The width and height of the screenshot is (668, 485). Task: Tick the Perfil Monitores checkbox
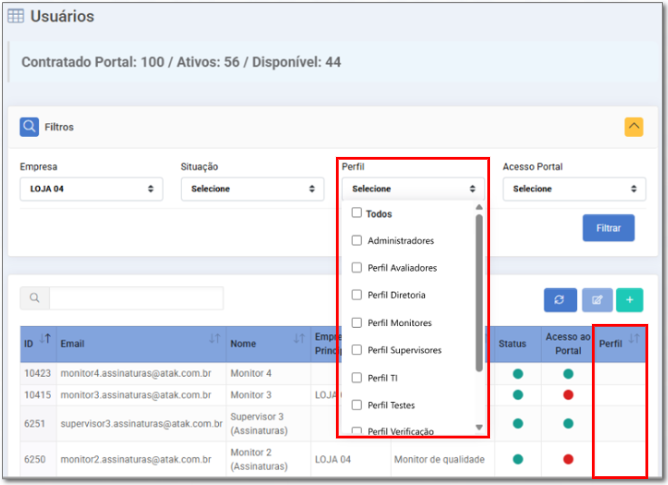tap(357, 322)
